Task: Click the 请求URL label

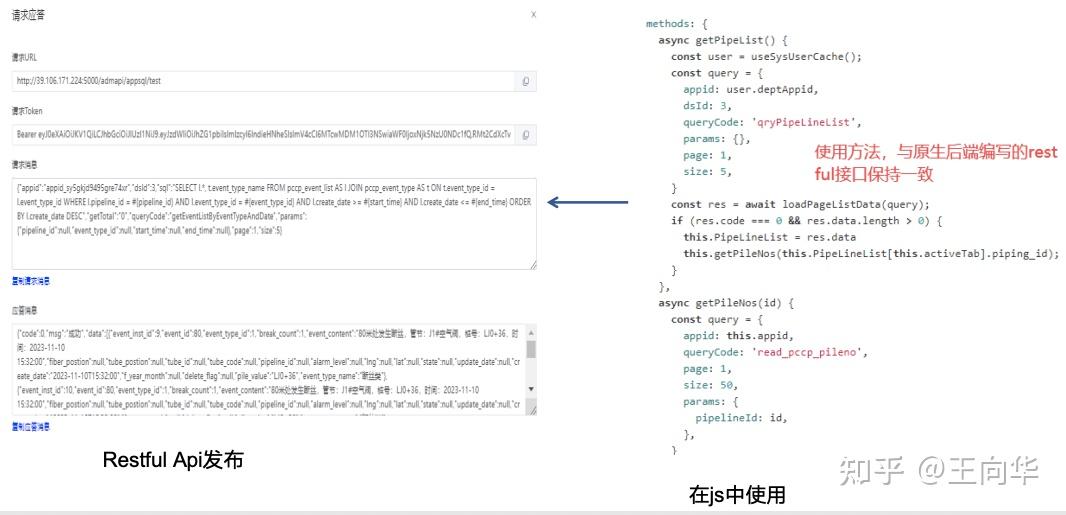Action: coord(24,58)
